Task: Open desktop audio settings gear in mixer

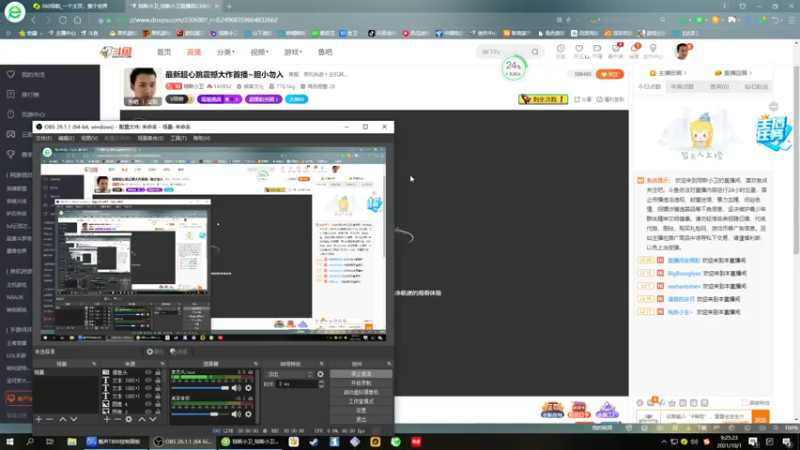Action: coord(248,414)
